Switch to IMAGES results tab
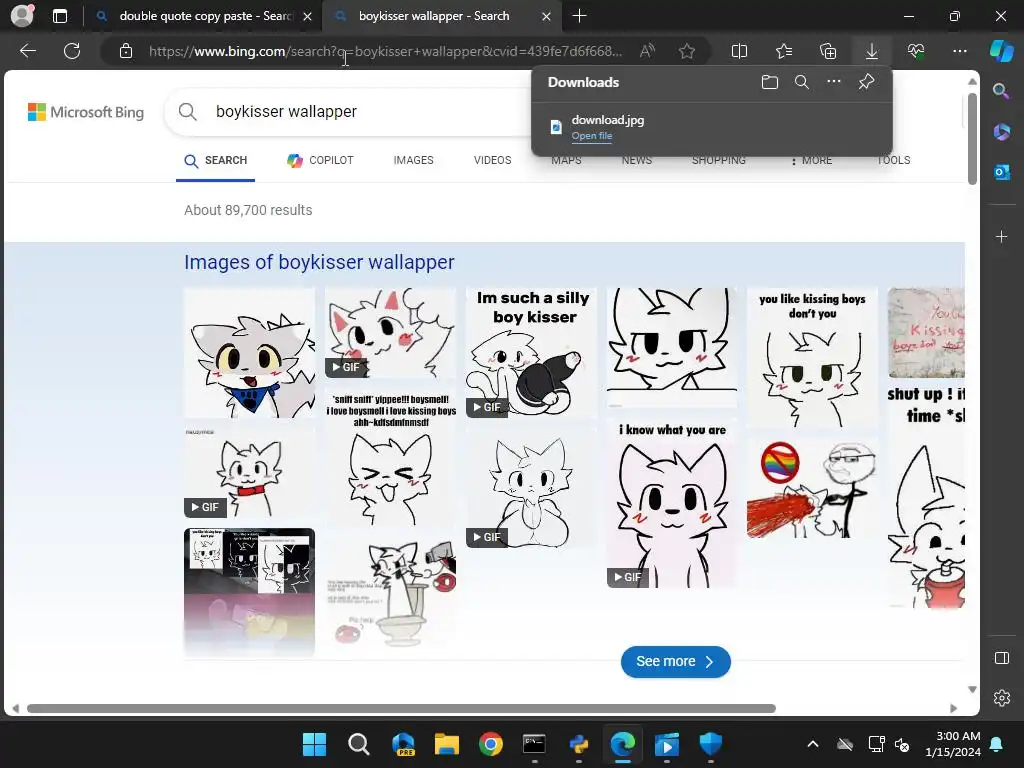Viewport: 1024px width, 768px height. click(x=413, y=161)
